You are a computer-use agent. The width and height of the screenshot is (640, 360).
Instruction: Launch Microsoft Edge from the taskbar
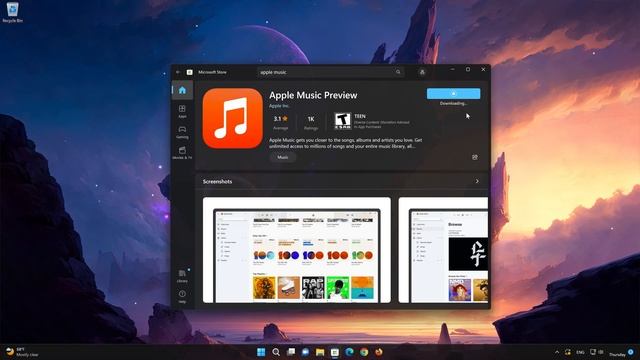point(349,352)
